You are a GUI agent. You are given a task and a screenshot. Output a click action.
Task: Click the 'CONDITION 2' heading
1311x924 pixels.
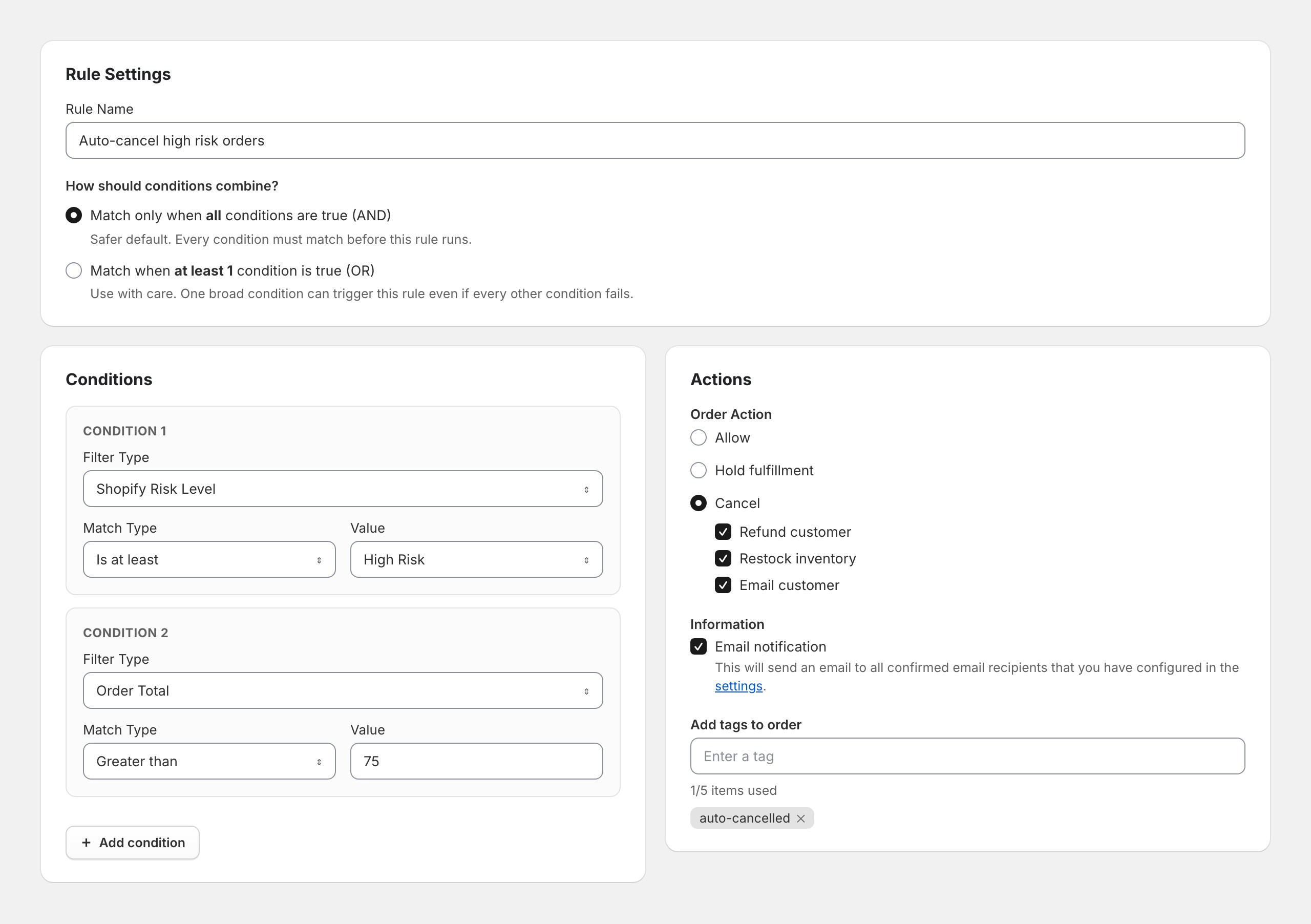[x=125, y=633]
